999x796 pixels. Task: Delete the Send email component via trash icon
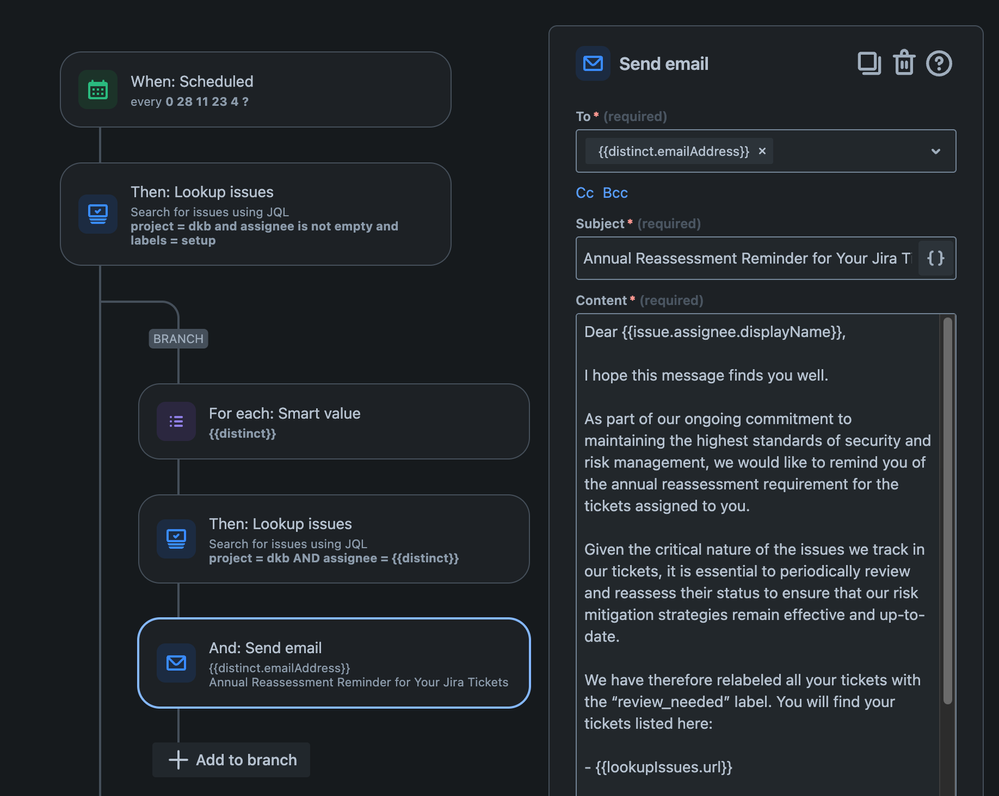click(903, 63)
